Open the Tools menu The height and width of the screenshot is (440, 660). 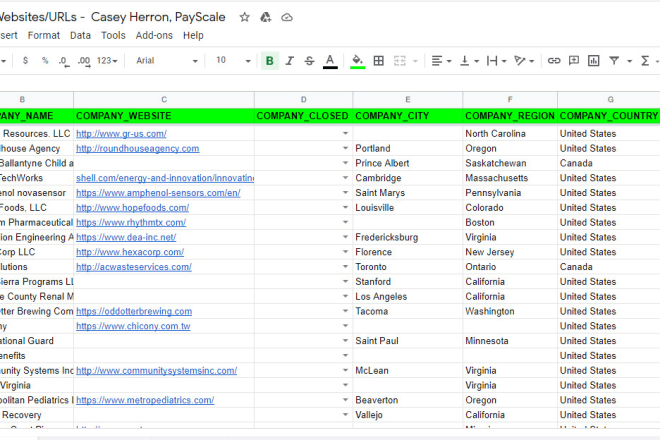pos(113,35)
